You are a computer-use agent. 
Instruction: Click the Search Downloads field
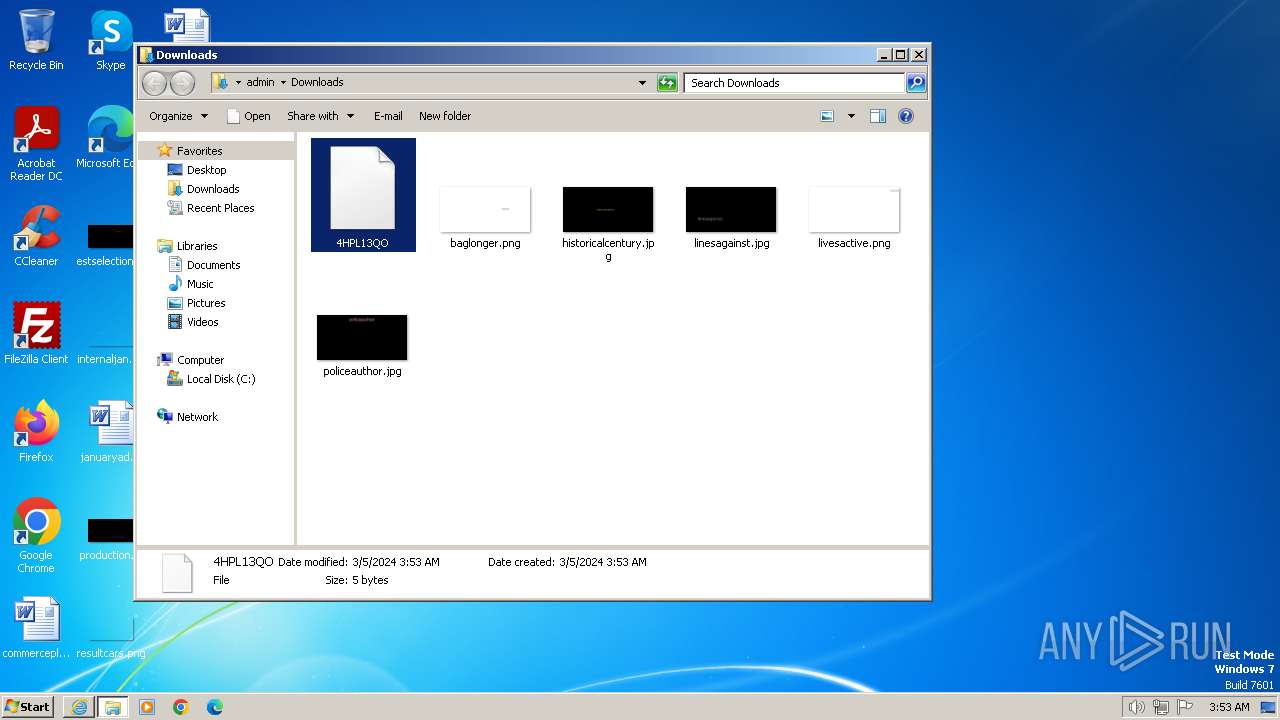[x=795, y=83]
